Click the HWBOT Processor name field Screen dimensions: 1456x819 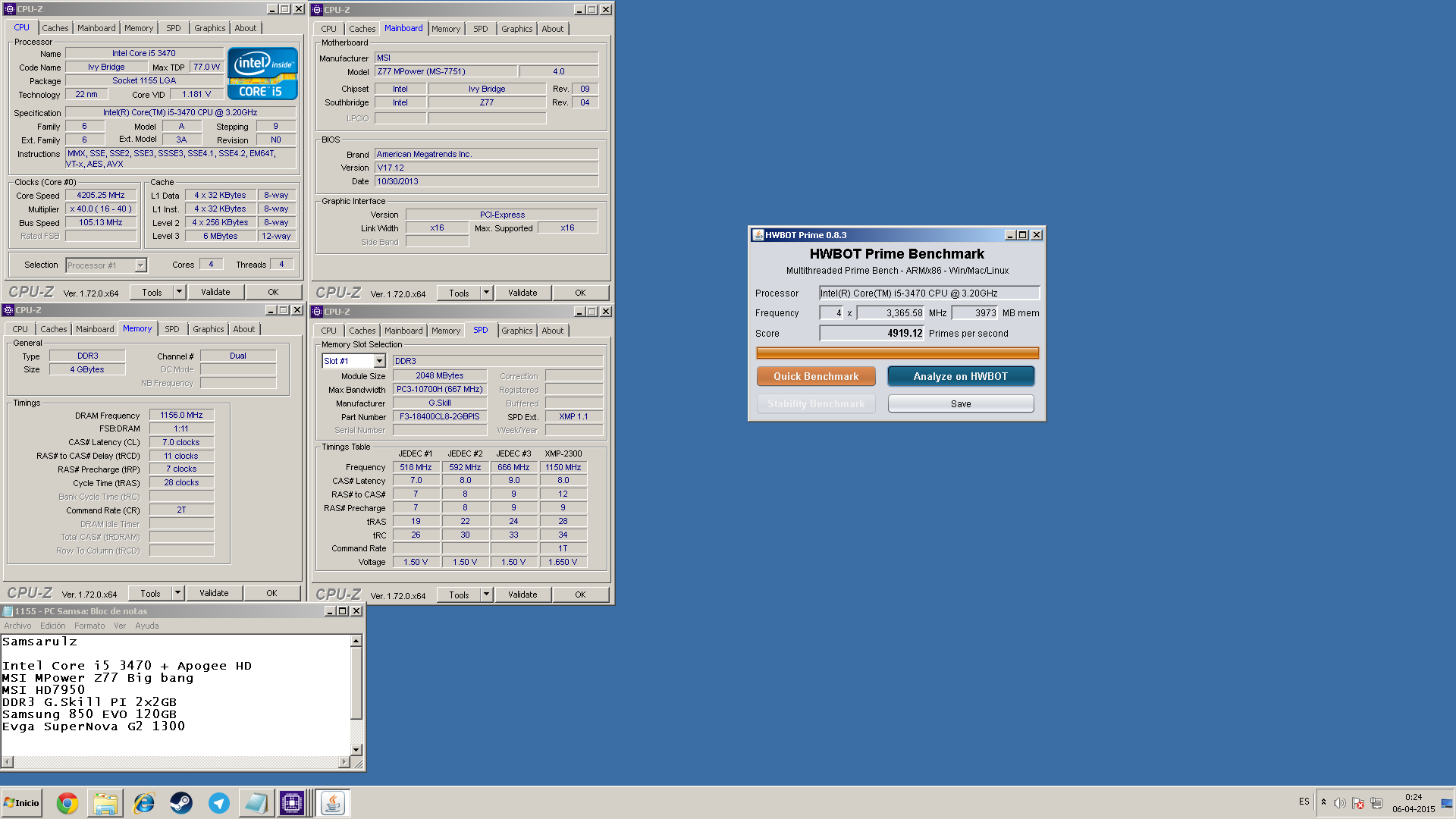(929, 293)
